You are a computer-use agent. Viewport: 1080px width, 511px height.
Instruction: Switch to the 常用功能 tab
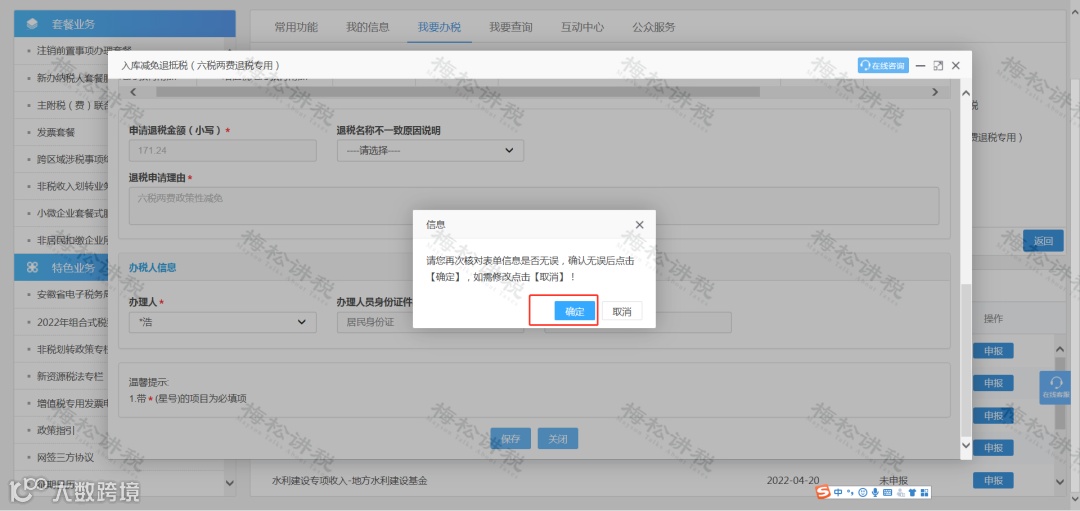tap(296, 28)
